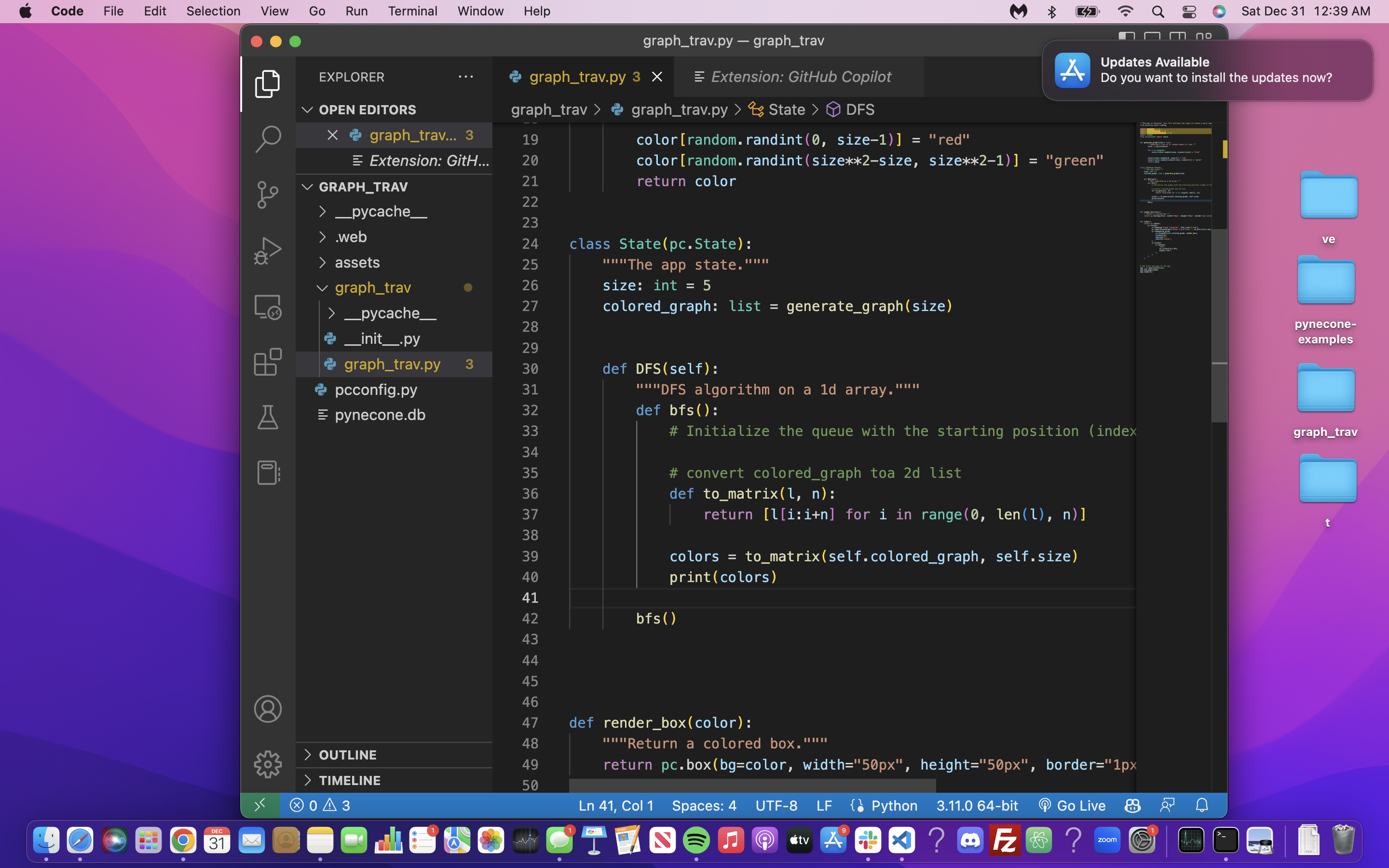Open Run and Debug view
1389x868 pixels.
point(268,250)
